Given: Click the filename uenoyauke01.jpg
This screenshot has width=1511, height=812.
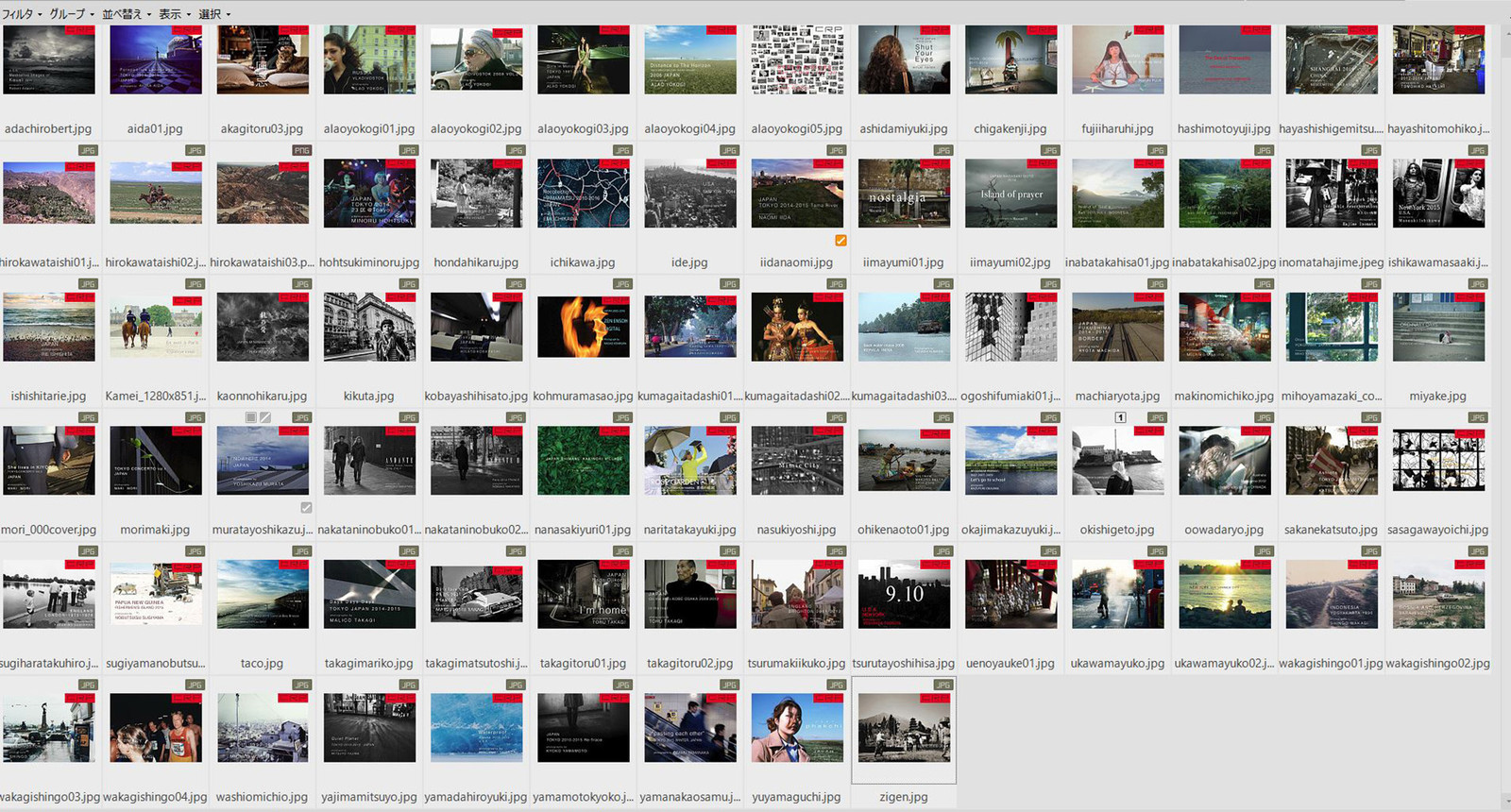Looking at the screenshot, I should click(x=1010, y=664).
